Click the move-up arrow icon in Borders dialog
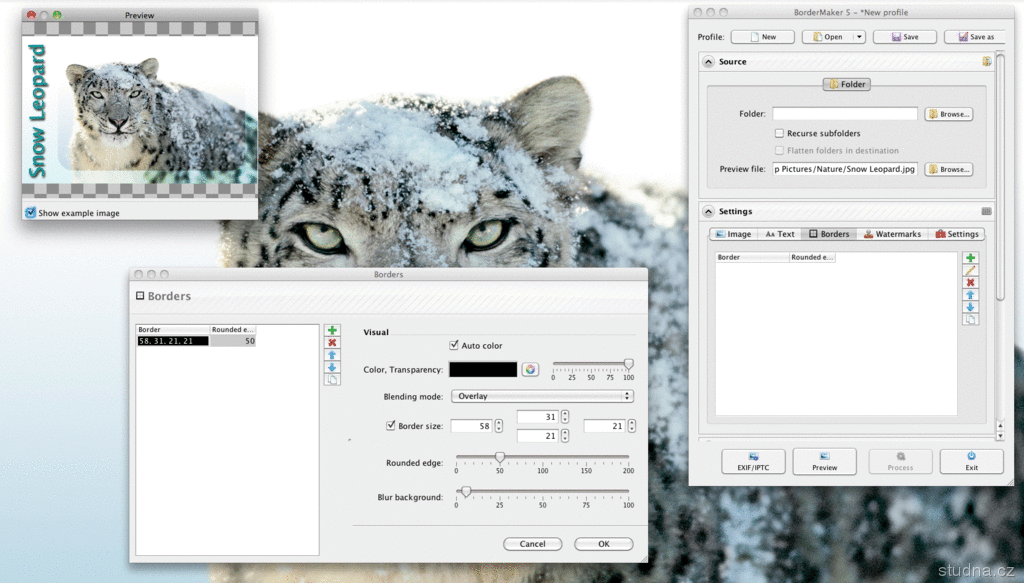The image size is (1024, 583). [x=333, y=355]
